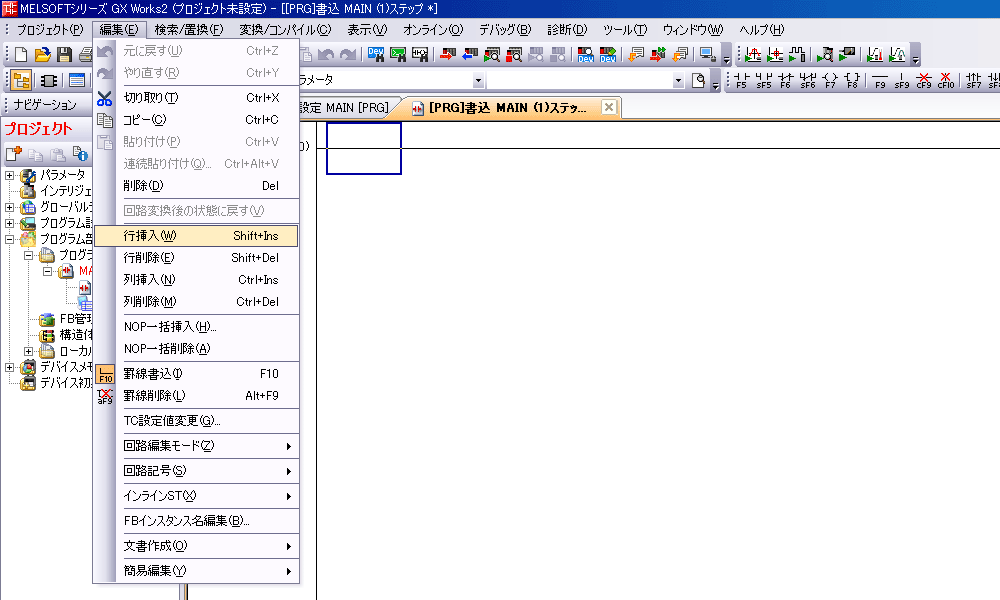Insert an open contact using the F5 icon

click(741, 80)
